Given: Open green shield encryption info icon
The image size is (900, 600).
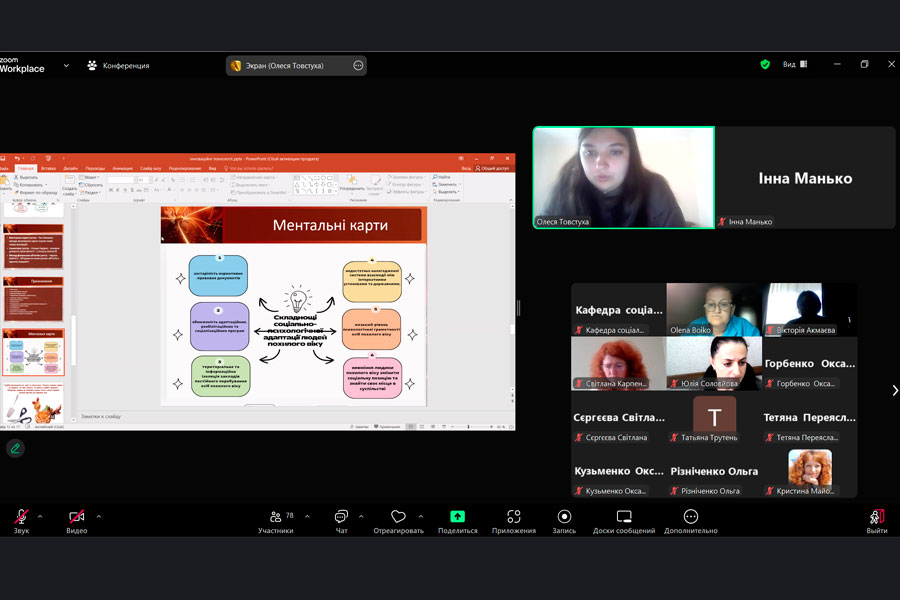Looking at the screenshot, I should point(765,65).
